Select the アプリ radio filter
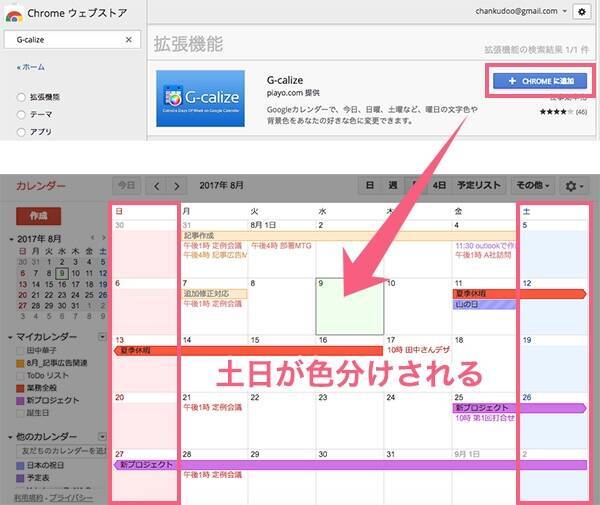 (x=21, y=132)
